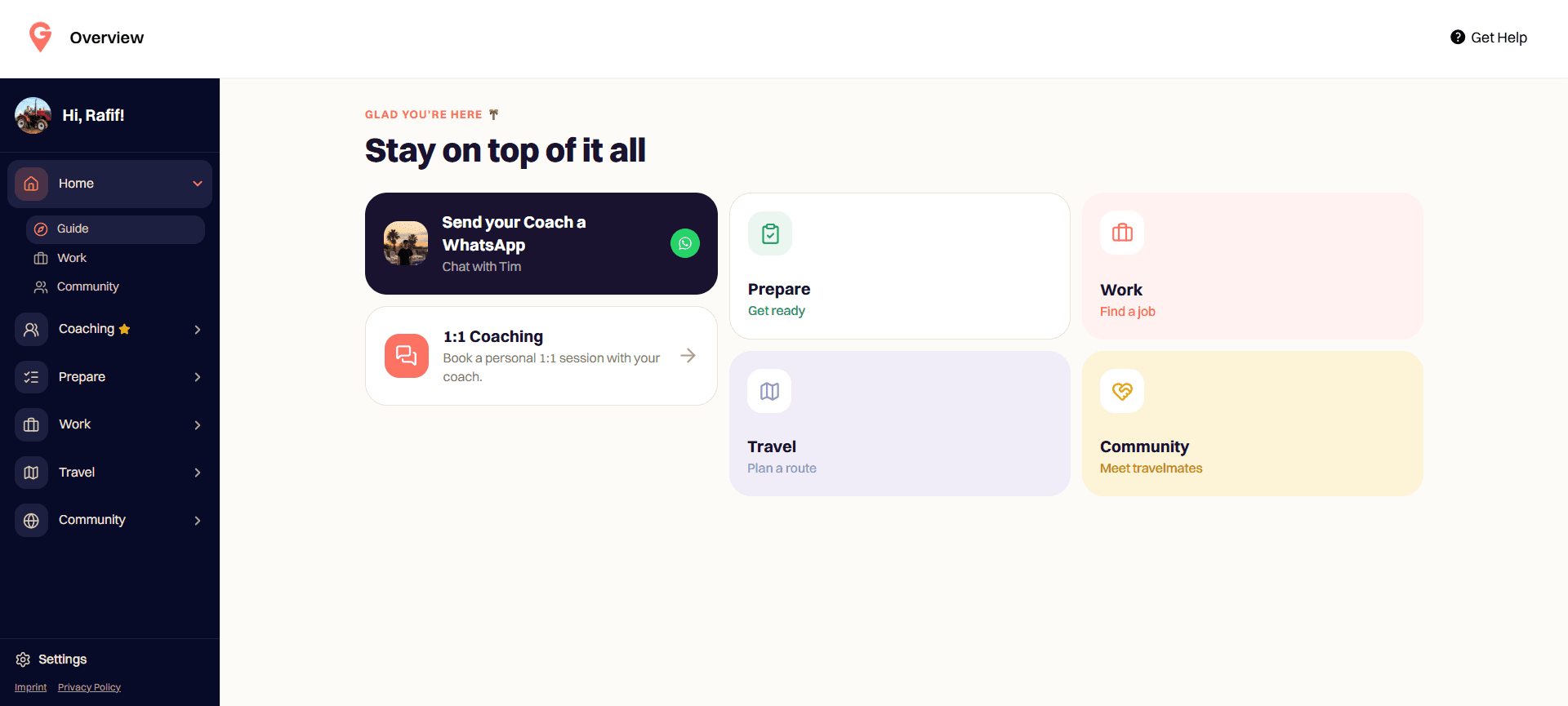
Task: Click the app logo in header
Action: tap(40, 37)
